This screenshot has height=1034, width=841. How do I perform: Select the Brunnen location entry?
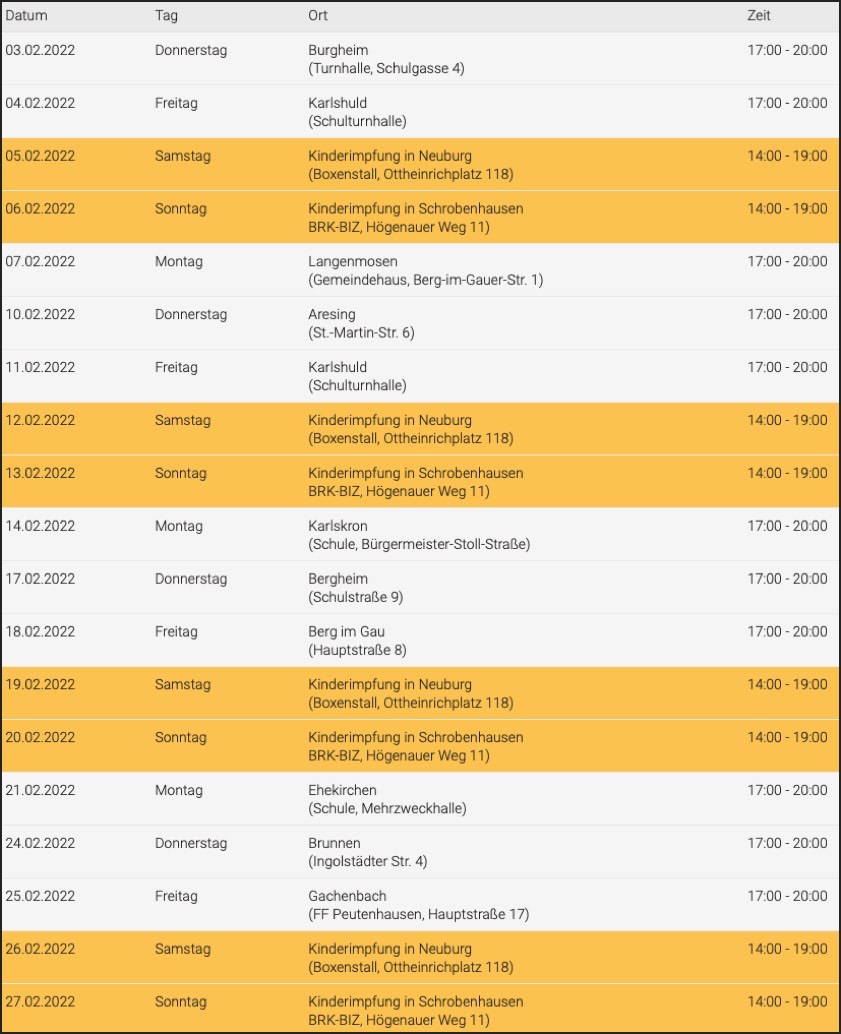[x=334, y=843]
